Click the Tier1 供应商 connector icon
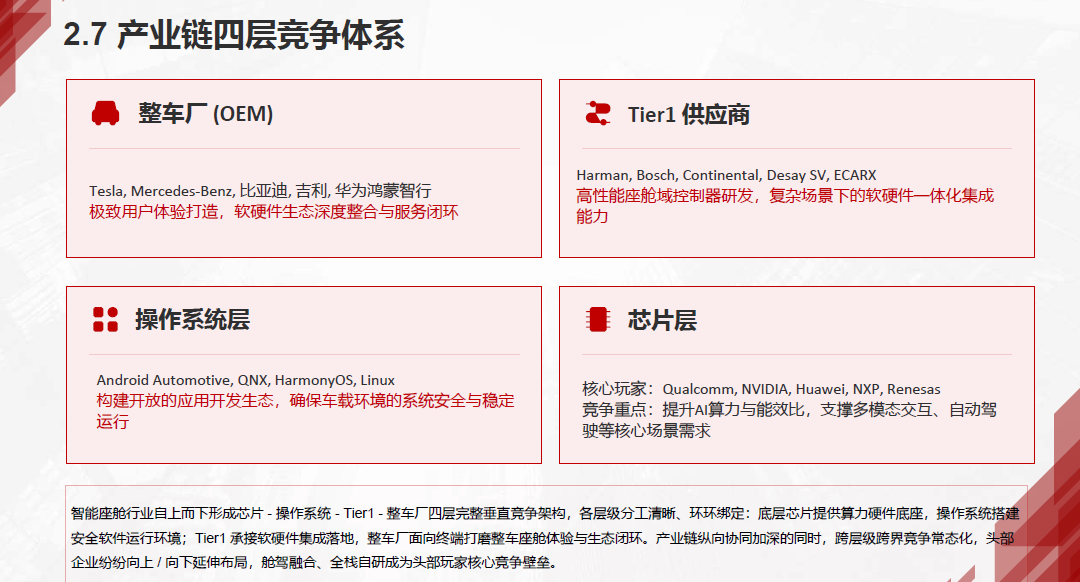Image resolution: width=1080 pixels, height=582 pixels. [x=598, y=113]
